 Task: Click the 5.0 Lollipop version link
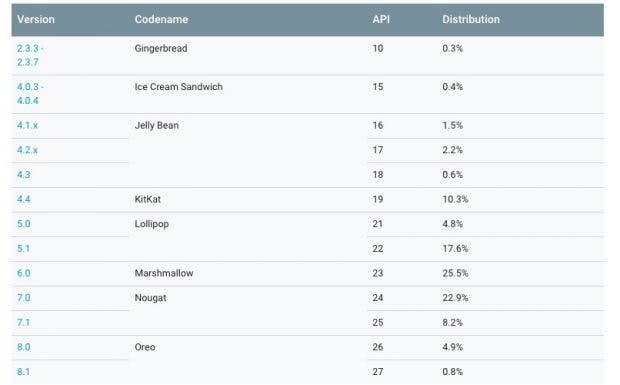(x=24, y=224)
